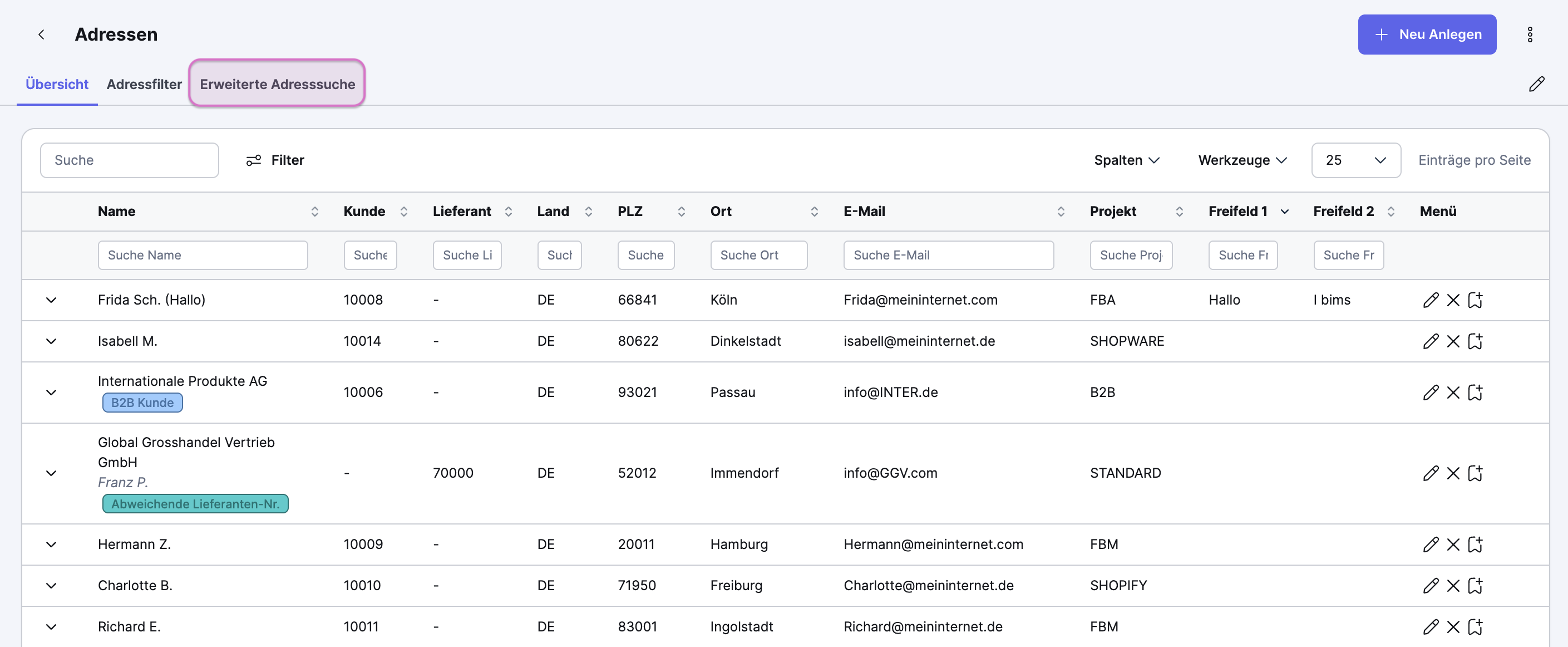The width and height of the screenshot is (1568, 647).
Task: Switch to the Adressfilter tab
Action: point(144,84)
